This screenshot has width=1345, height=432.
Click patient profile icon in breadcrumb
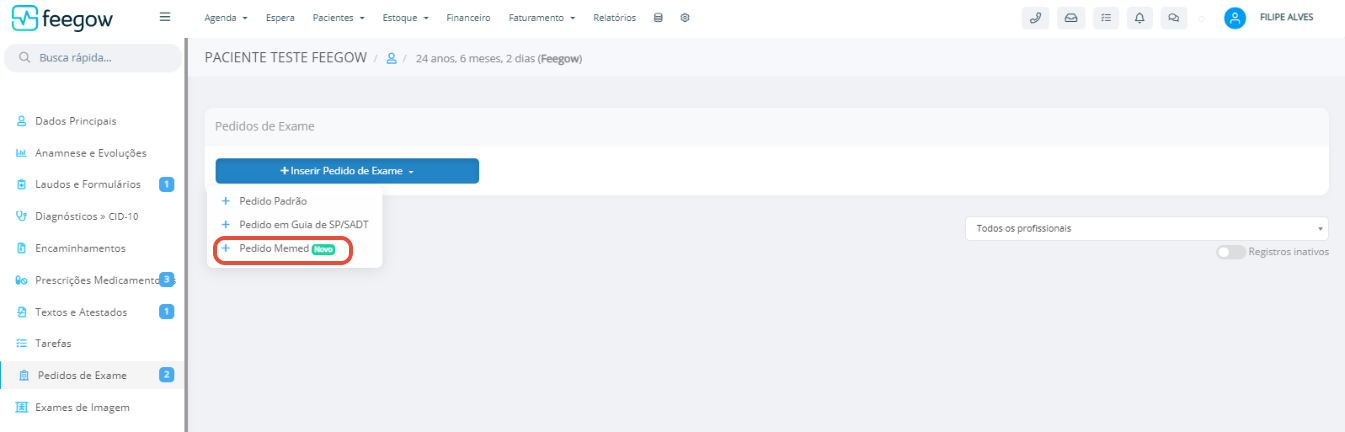392,58
